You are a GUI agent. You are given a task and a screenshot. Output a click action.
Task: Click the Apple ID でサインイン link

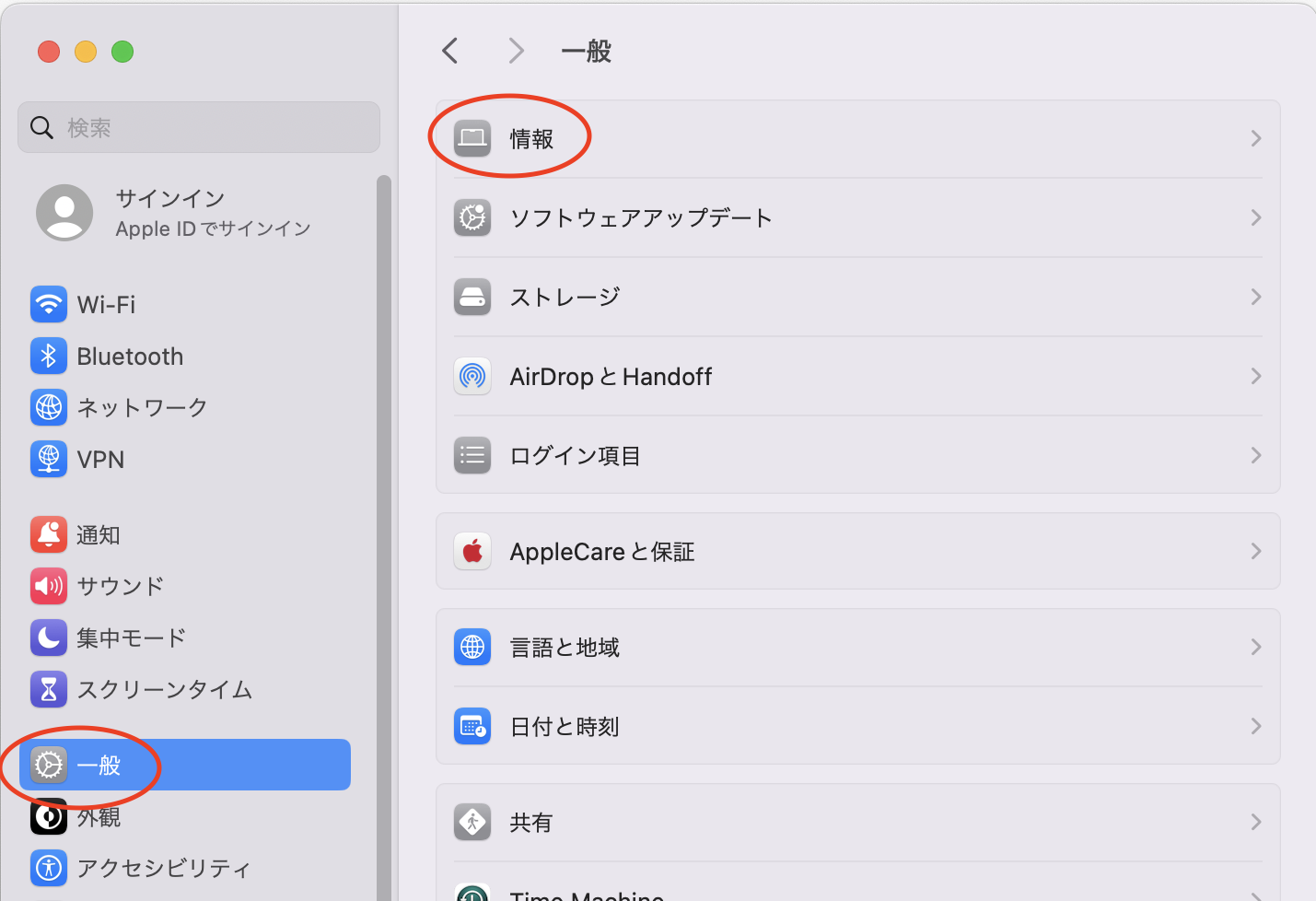[213, 228]
